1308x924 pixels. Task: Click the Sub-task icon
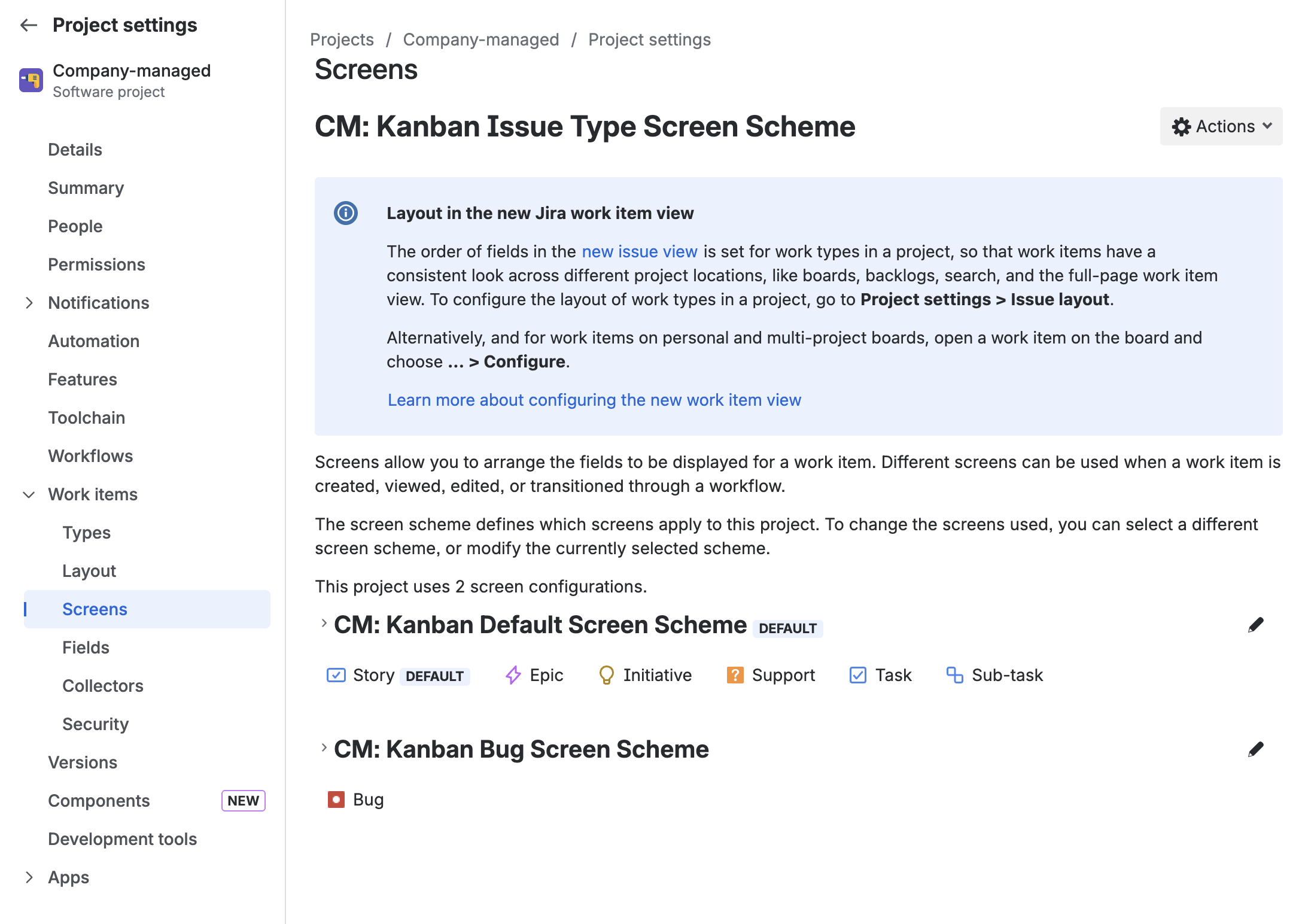[955, 675]
